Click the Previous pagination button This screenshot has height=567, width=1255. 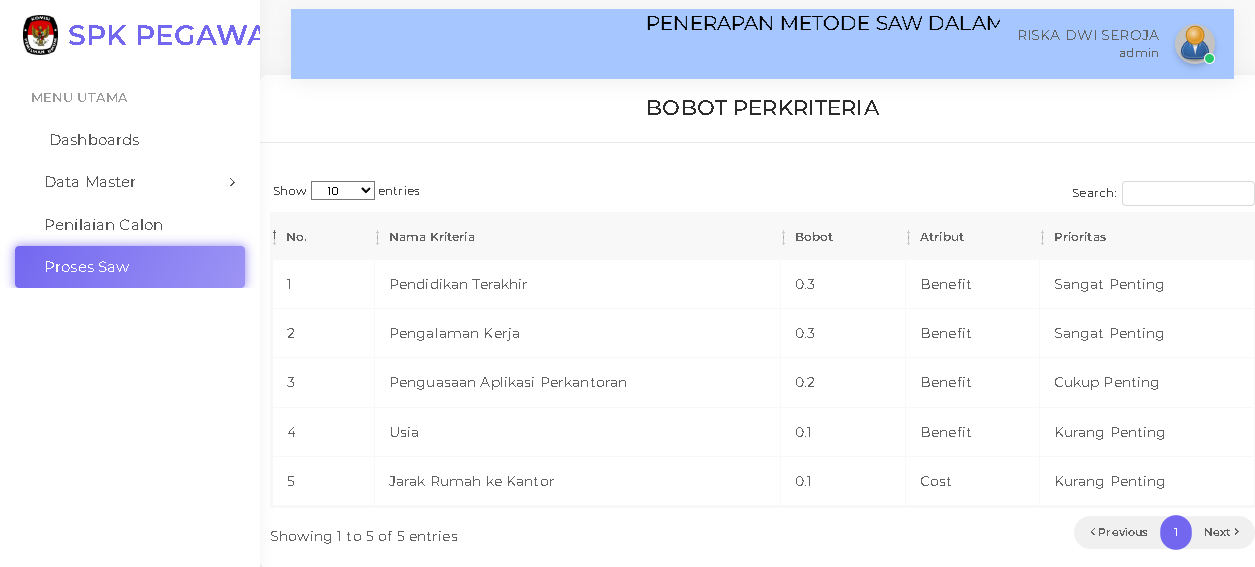[1118, 532]
